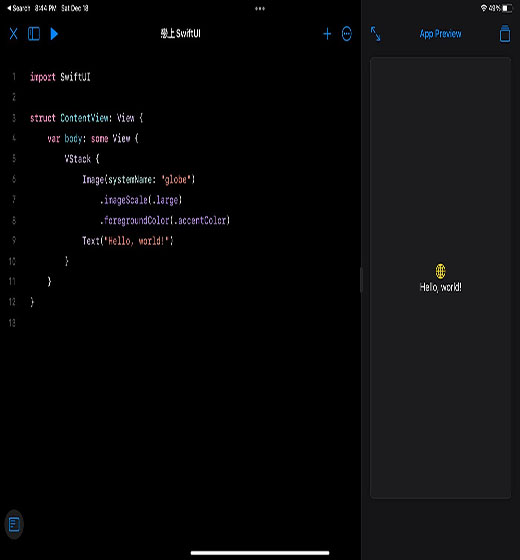Toggle the sidebar panel icon
This screenshot has width=520, height=560.
click(x=34, y=34)
